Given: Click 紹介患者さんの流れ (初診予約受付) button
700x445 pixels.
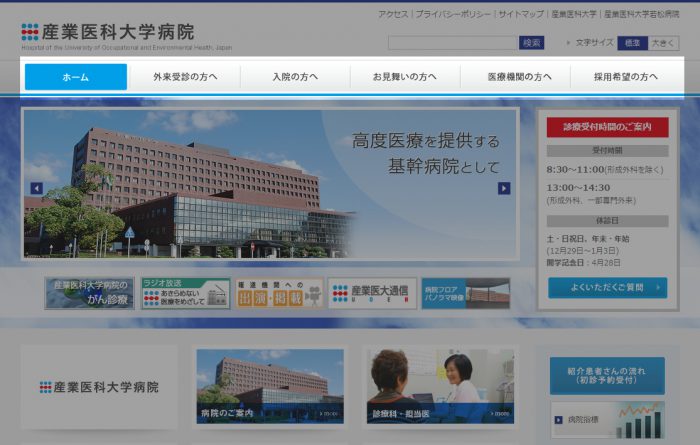Looking at the screenshot, I should point(607,376).
